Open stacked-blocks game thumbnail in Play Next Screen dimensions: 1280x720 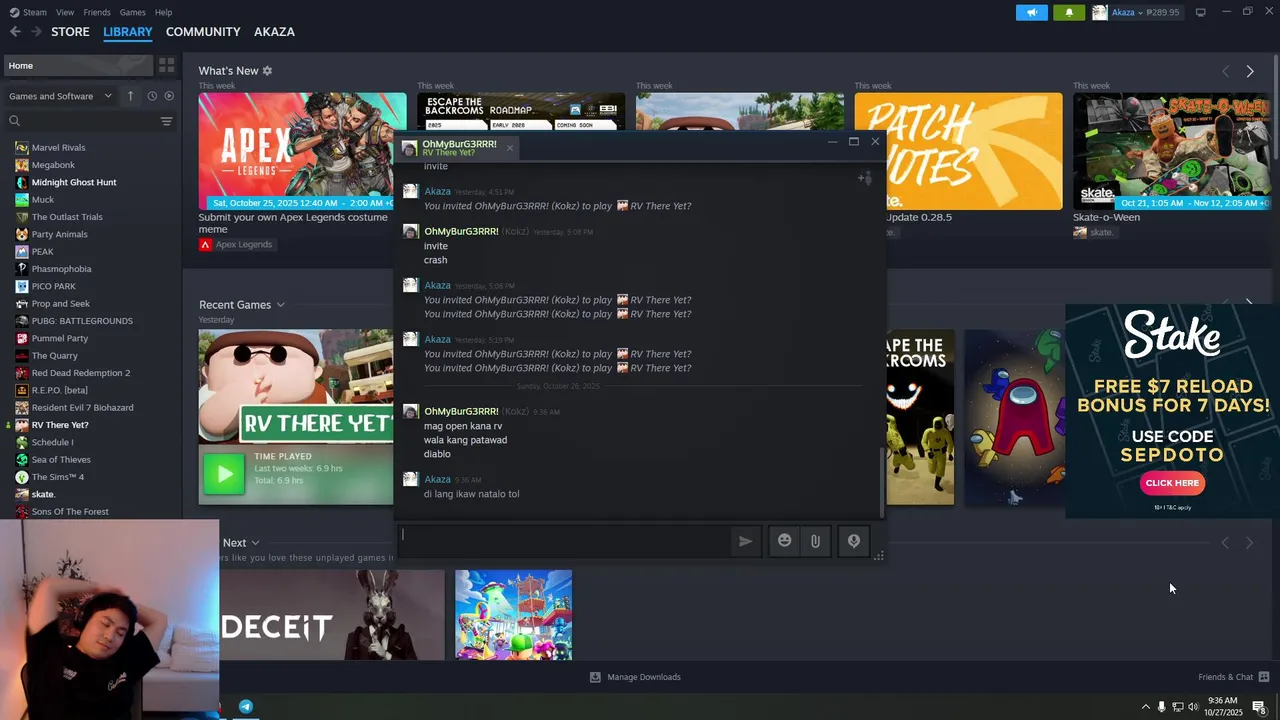514,615
